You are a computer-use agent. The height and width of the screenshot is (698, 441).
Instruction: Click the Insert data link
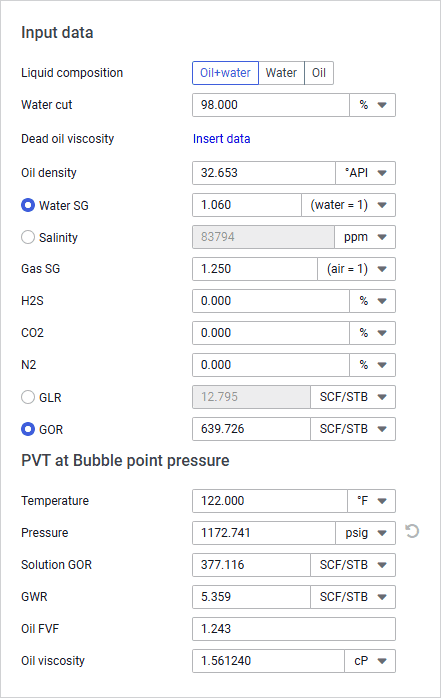point(222,139)
